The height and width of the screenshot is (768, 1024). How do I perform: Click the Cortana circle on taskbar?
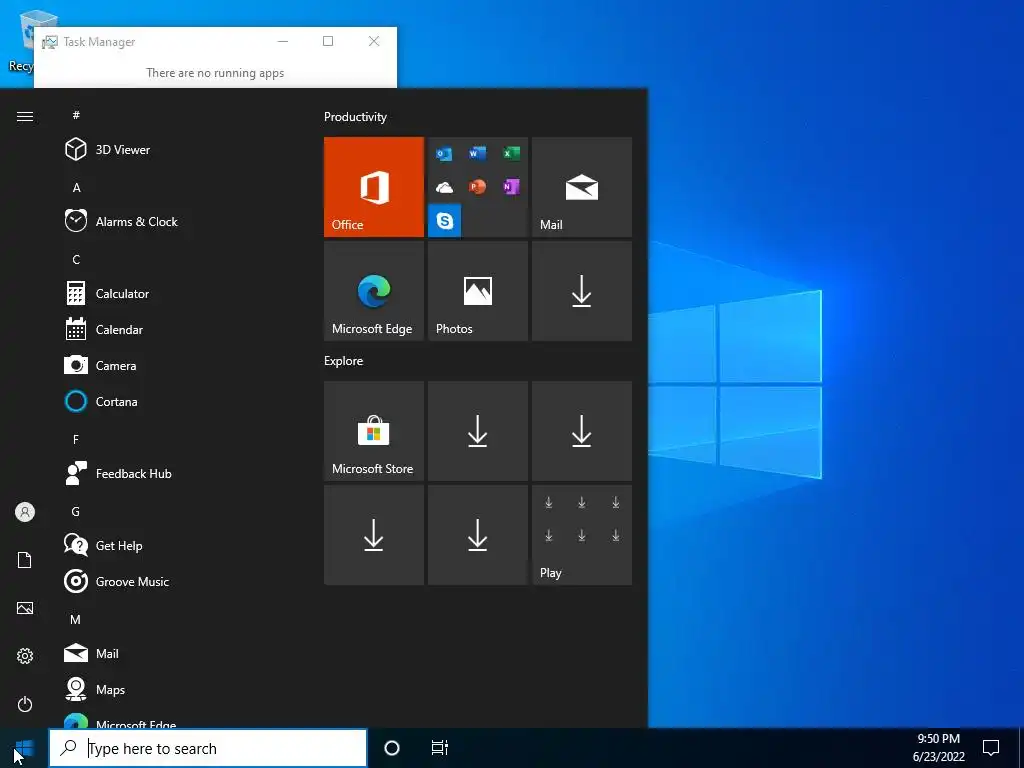click(x=392, y=748)
